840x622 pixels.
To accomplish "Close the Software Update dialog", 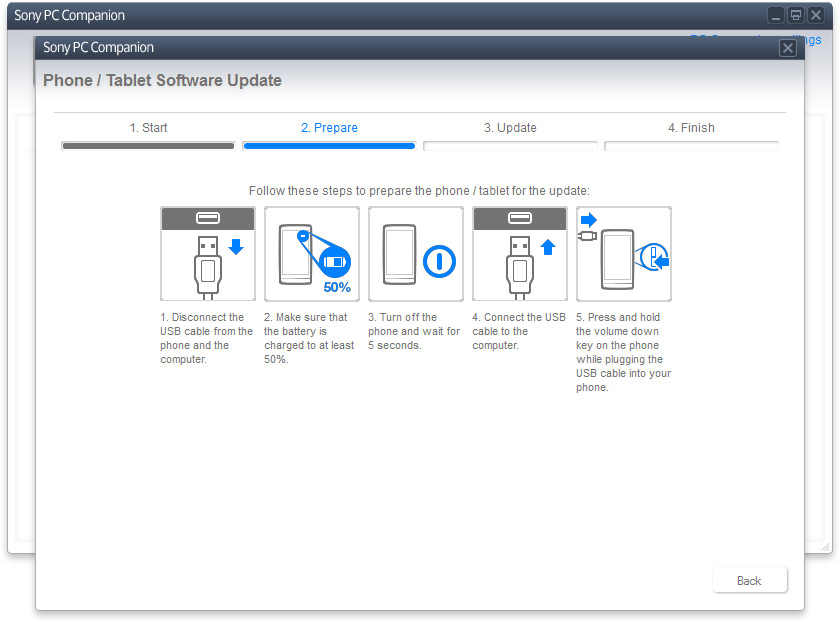I will click(788, 48).
